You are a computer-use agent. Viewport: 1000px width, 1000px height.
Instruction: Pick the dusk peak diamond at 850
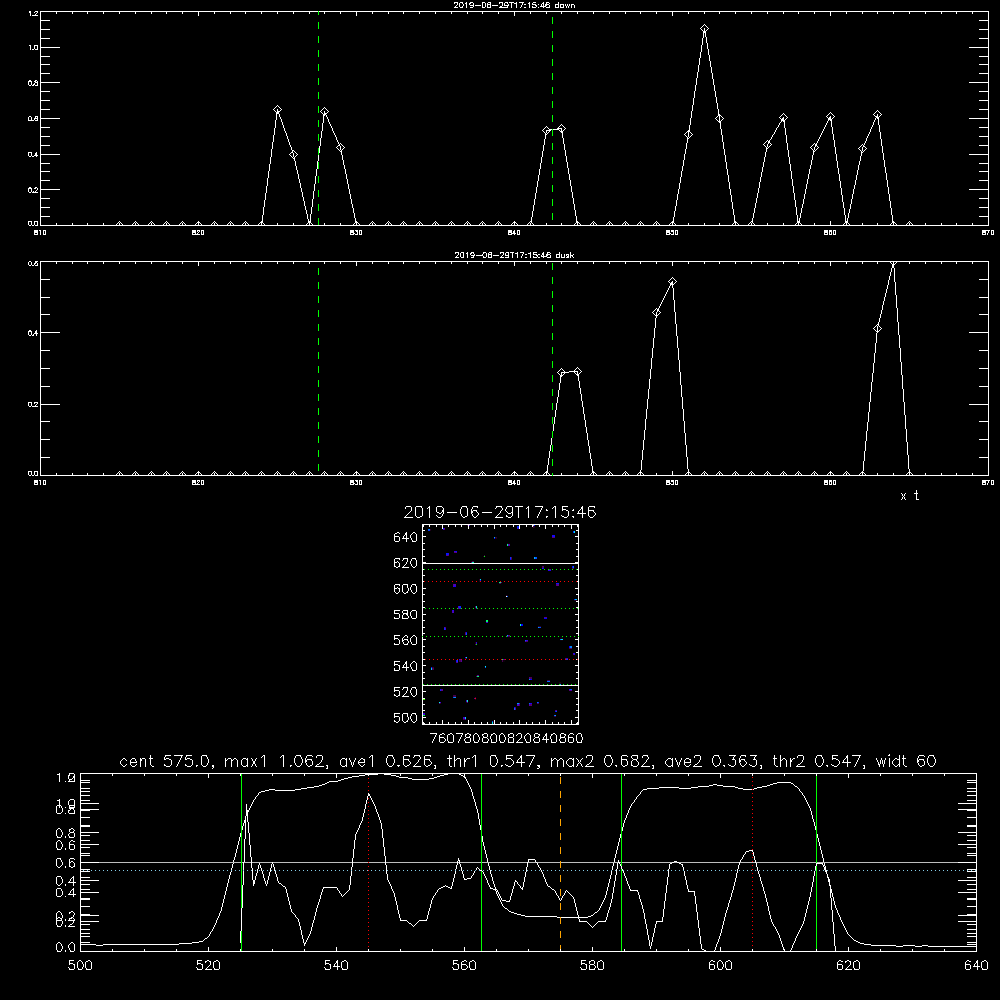[x=672, y=281]
